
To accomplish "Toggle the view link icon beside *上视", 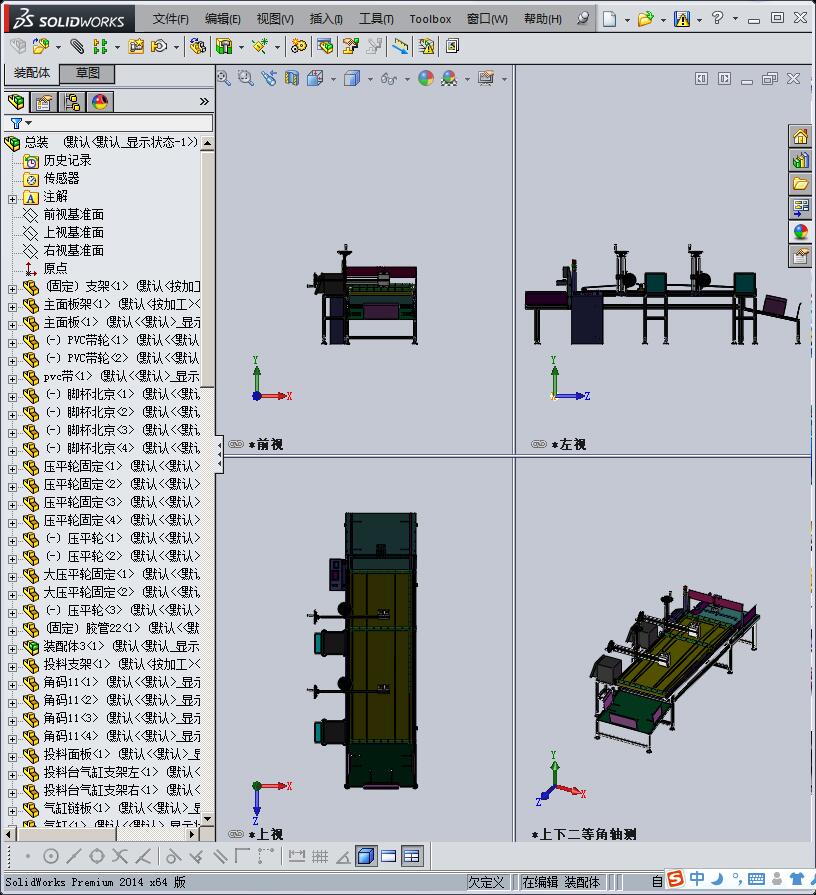I will point(236,834).
